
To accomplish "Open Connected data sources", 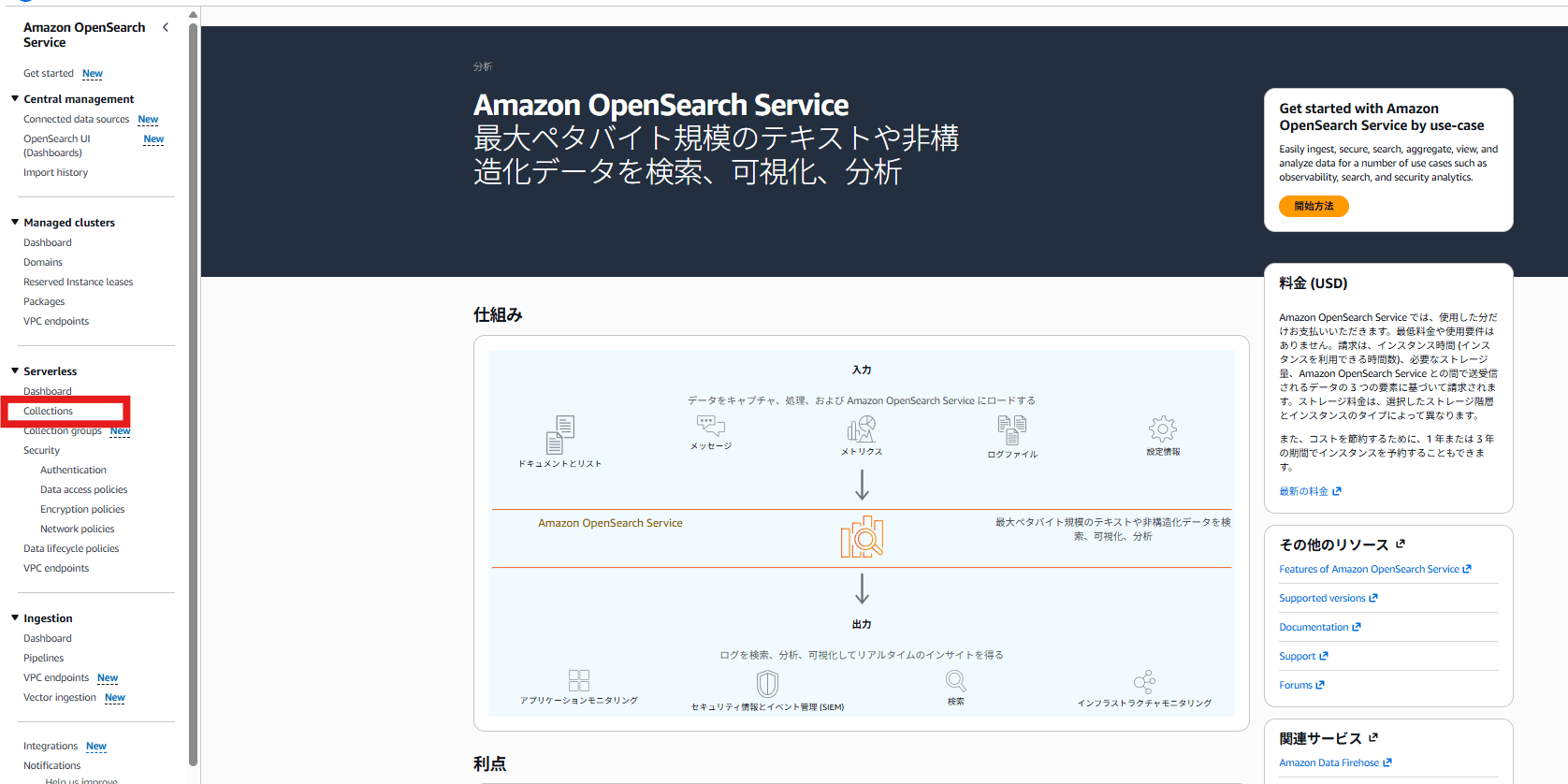I will pos(77,119).
